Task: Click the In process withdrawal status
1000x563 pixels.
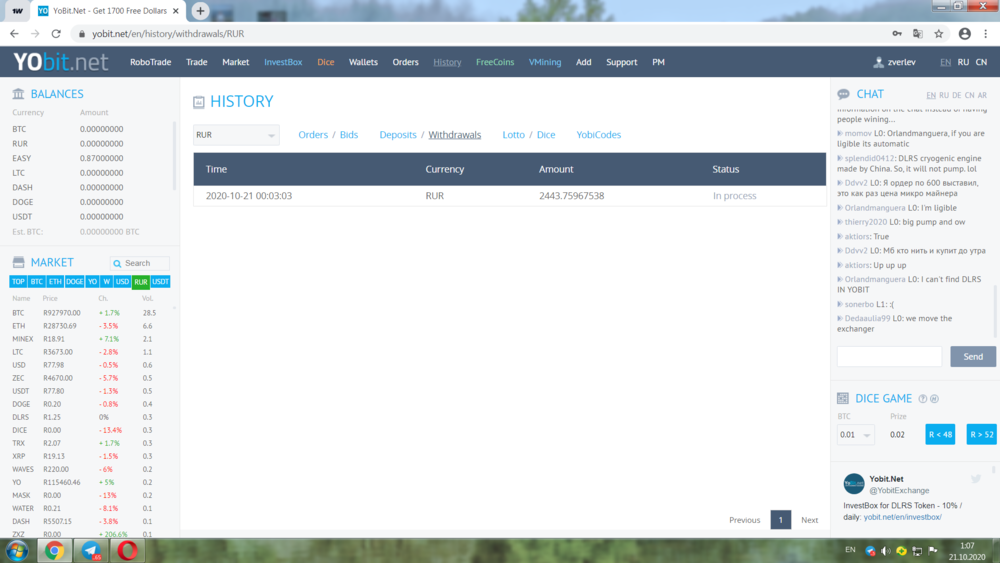Action: pos(734,196)
